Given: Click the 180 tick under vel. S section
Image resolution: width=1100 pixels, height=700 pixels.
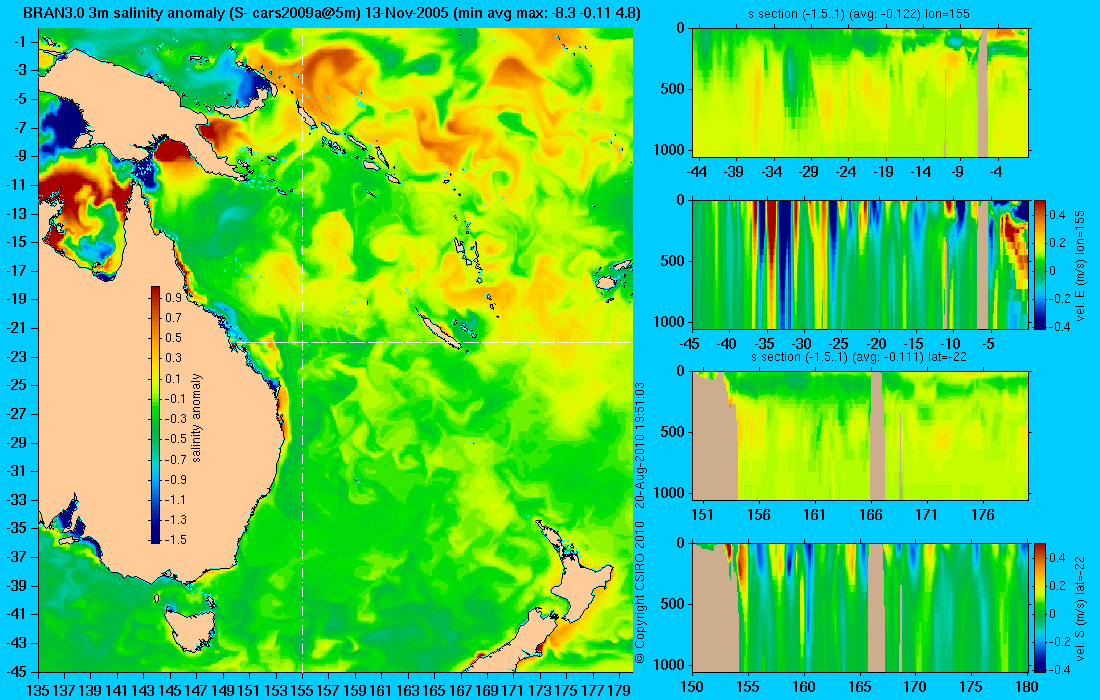Looking at the screenshot, I should coord(1026,687).
